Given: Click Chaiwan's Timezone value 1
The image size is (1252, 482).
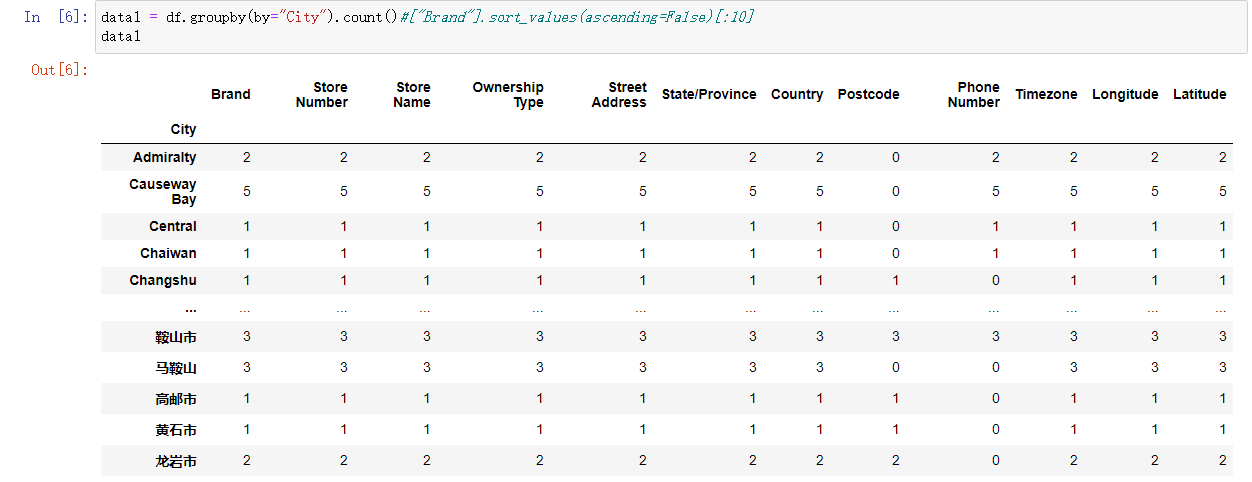Looking at the screenshot, I should pyautogui.click(x=1074, y=253).
